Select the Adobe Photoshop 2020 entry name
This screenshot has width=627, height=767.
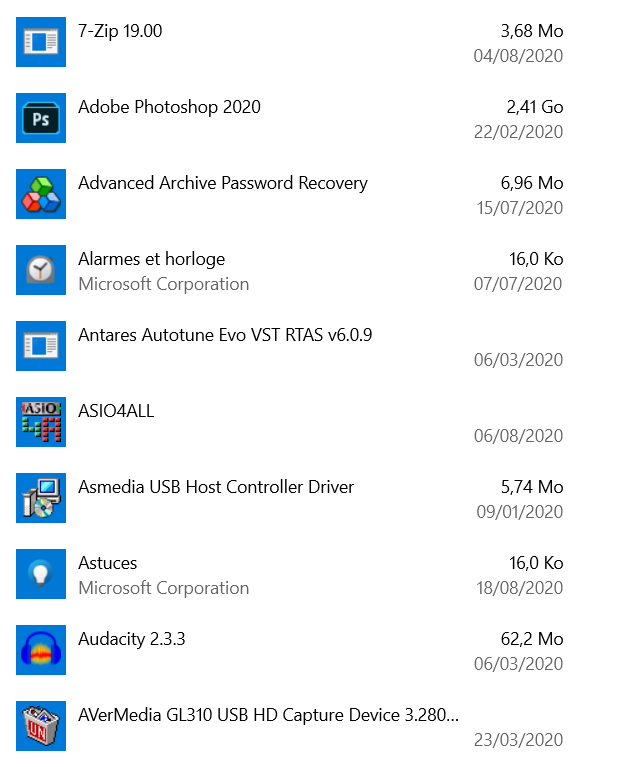click(169, 107)
